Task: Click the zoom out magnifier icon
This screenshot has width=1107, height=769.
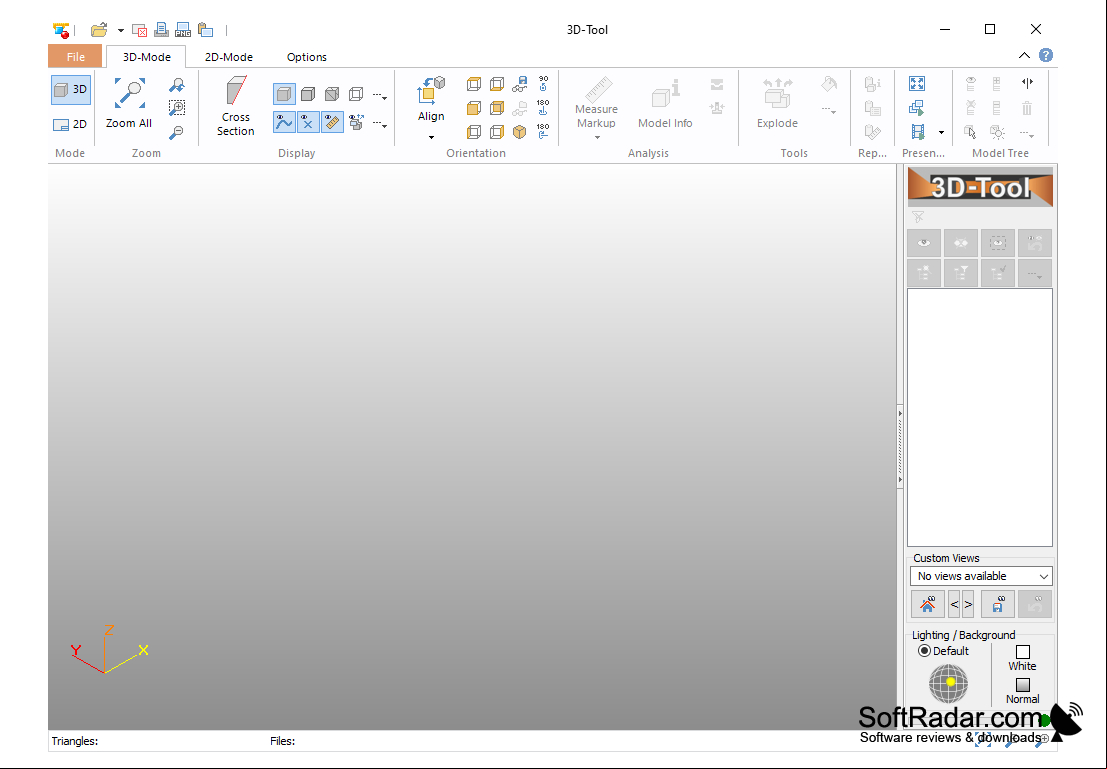Action: coord(176,132)
